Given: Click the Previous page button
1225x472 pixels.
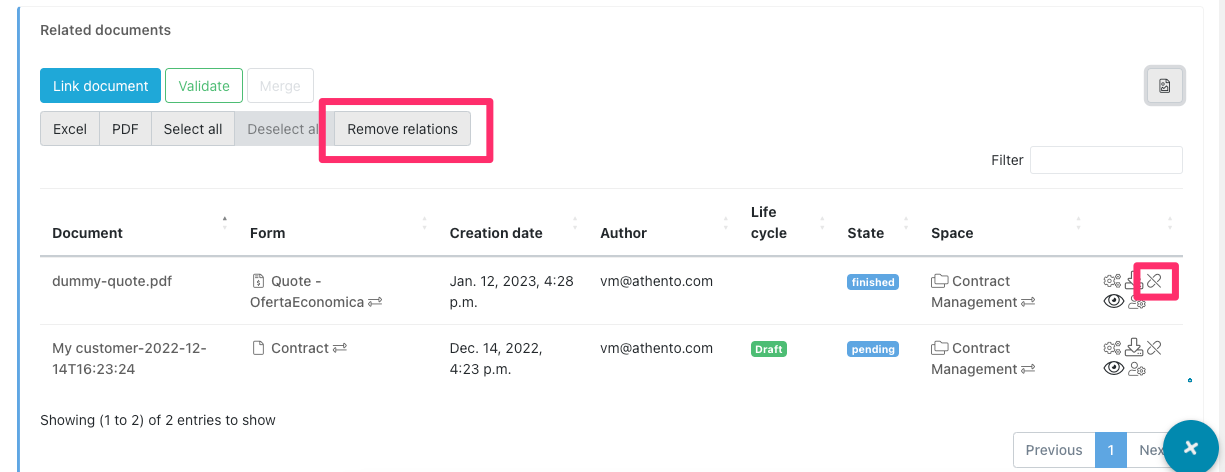Looking at the screenshot, I should [x=1054, y=450].
